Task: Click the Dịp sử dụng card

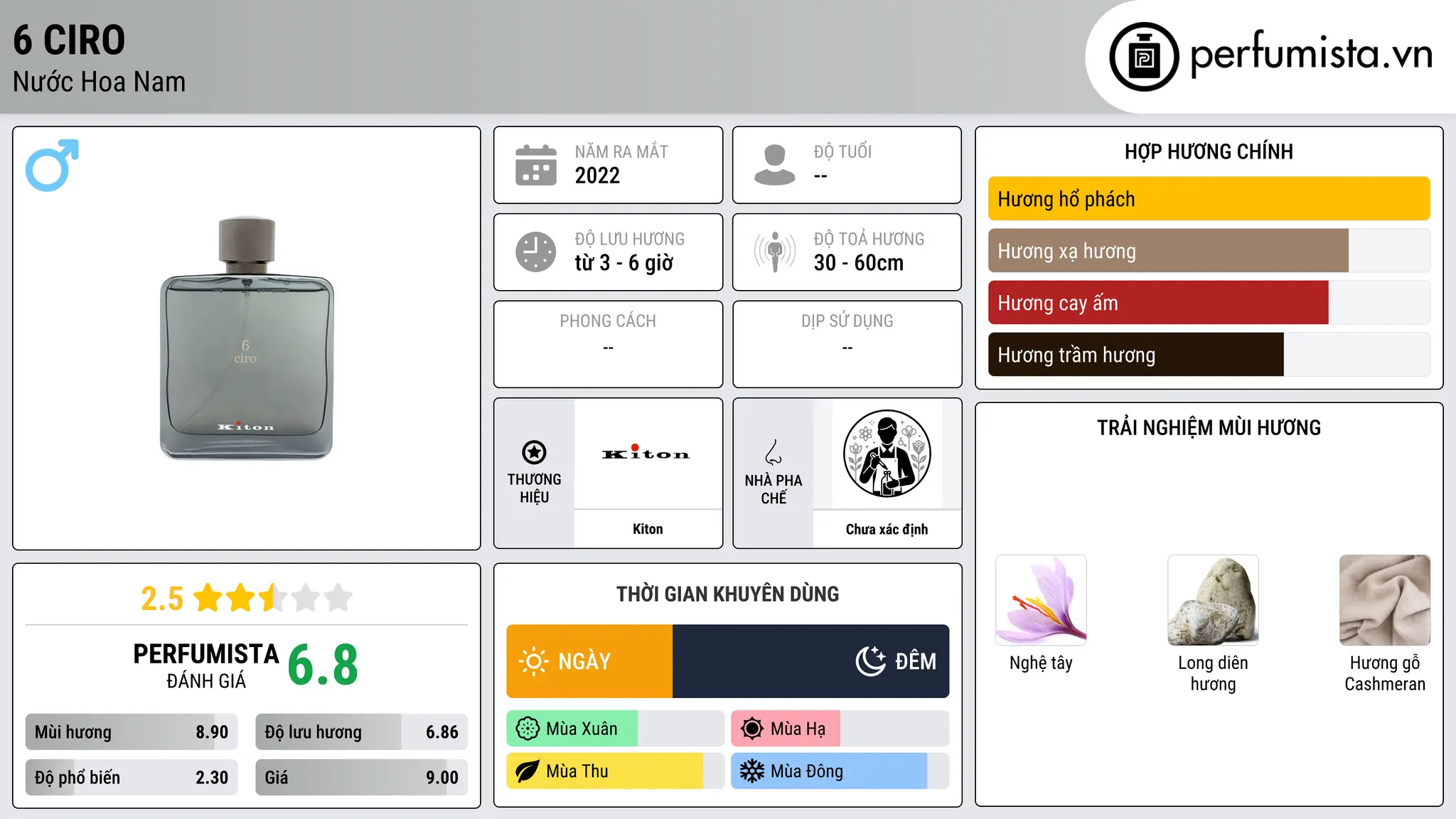Action: 847,344
